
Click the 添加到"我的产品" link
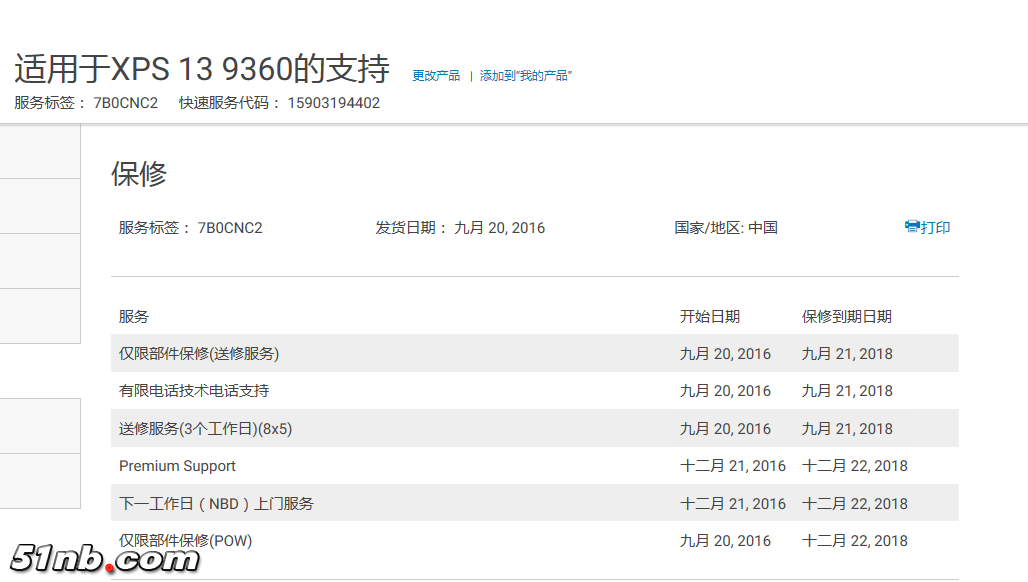(526, 76)
